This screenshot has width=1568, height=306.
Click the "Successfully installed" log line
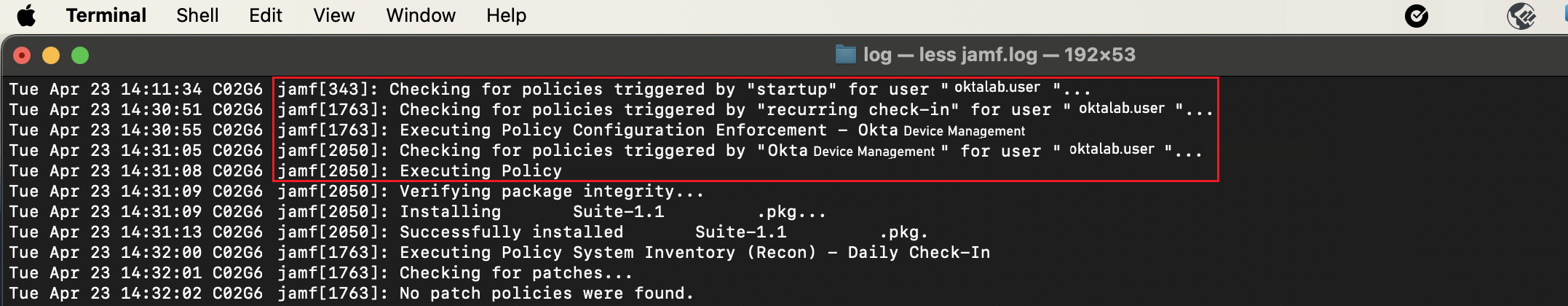tap(511, 232)
